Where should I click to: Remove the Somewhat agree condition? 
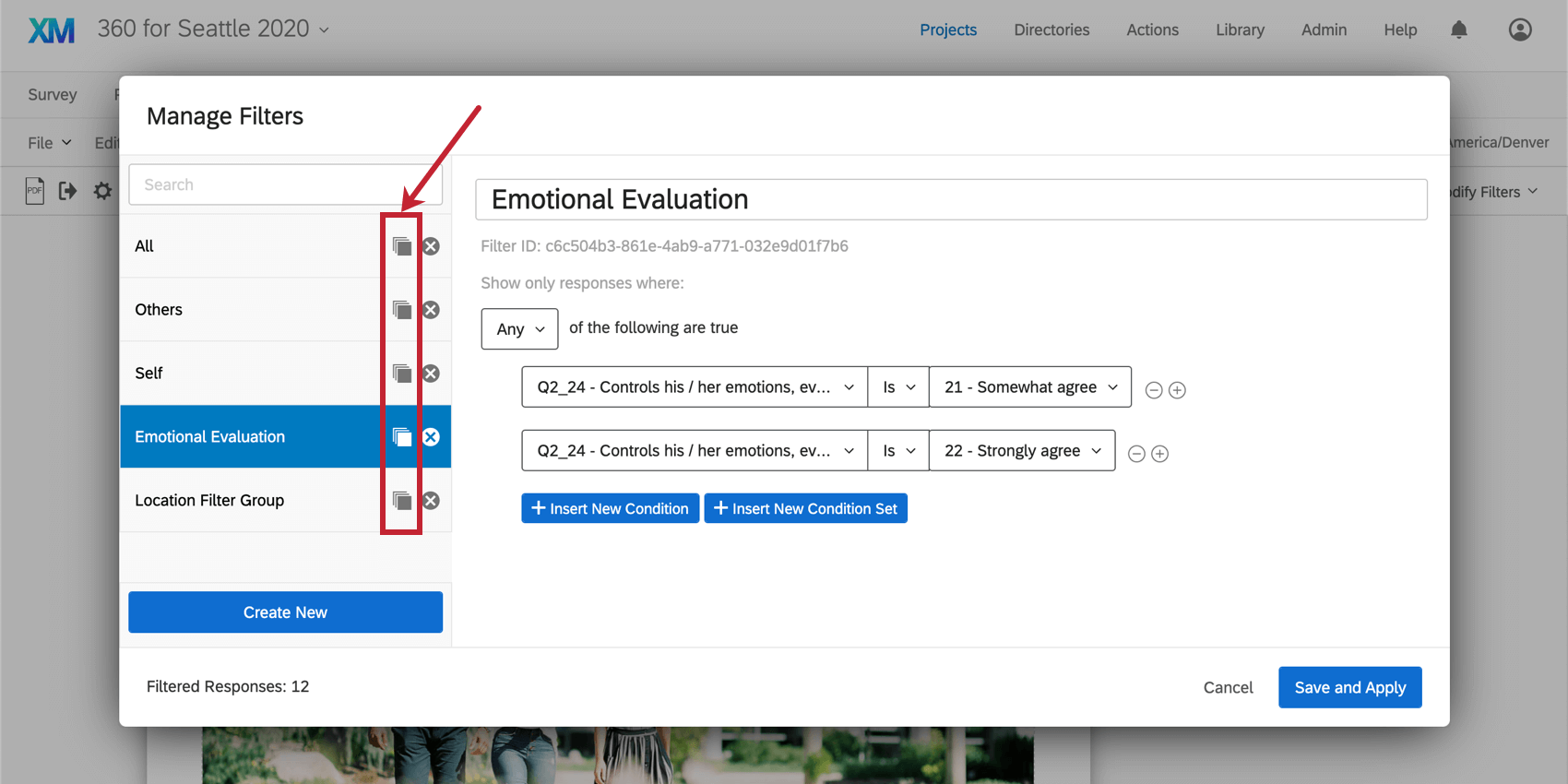pyautogui.click(x=1153, y=390)
